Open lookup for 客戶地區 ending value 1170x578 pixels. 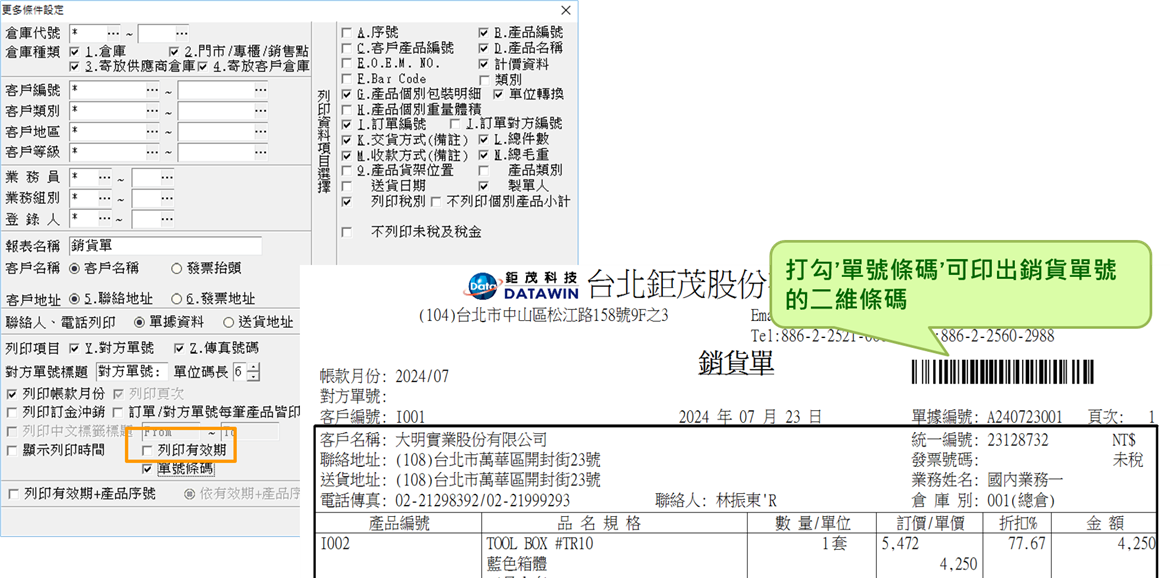(x=260, y=132)
